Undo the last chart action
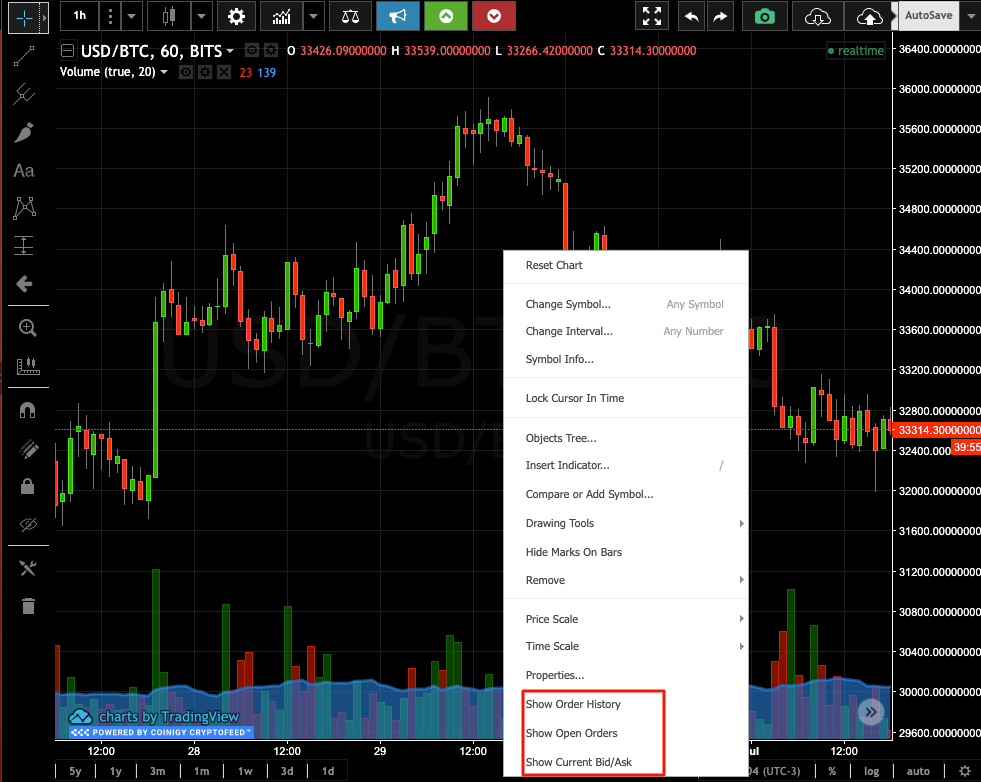Screen dimensions: 981x782 pyautogui.click(x=691, y=16)
